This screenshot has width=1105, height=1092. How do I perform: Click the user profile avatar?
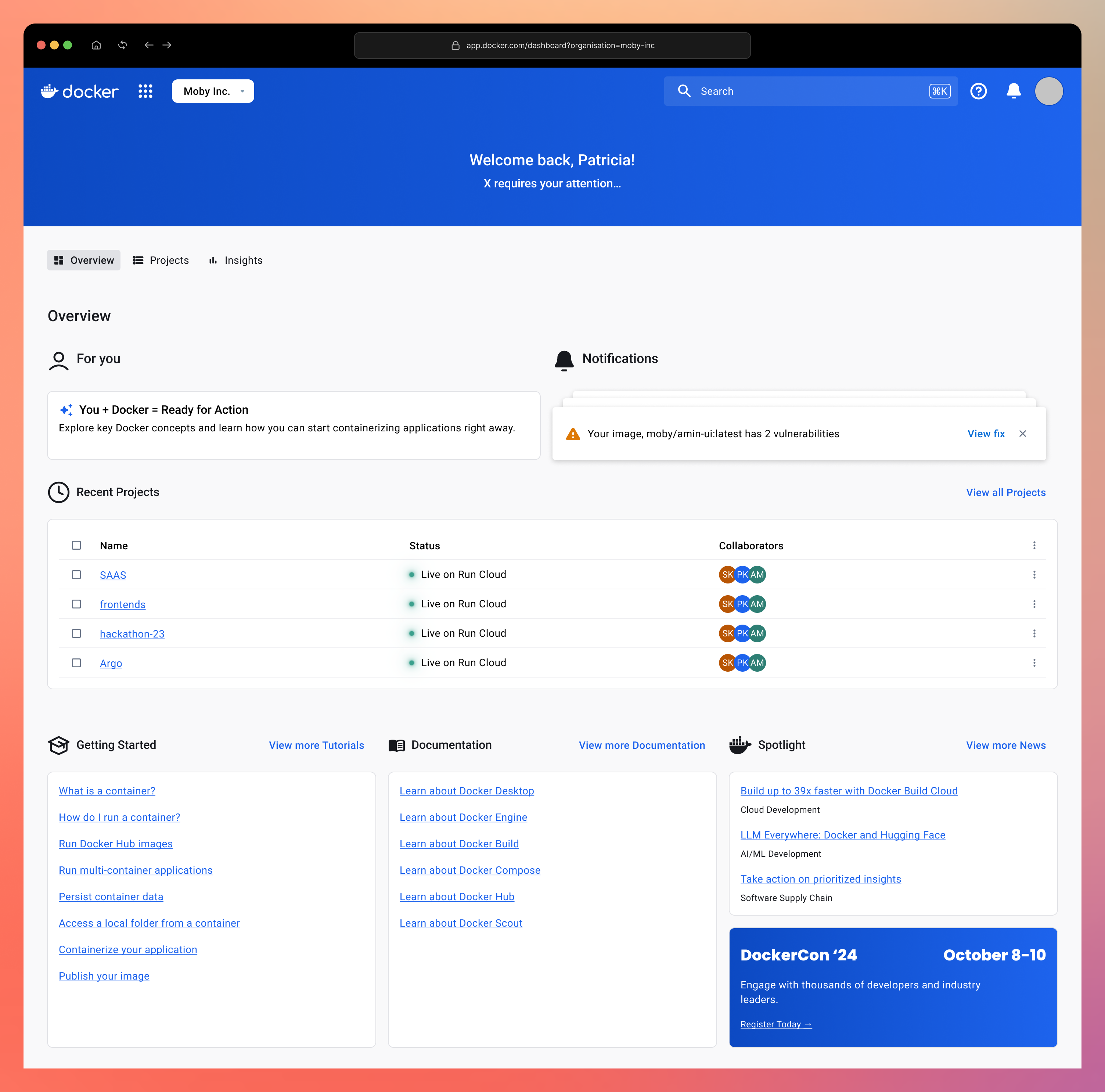[1048, 91]
